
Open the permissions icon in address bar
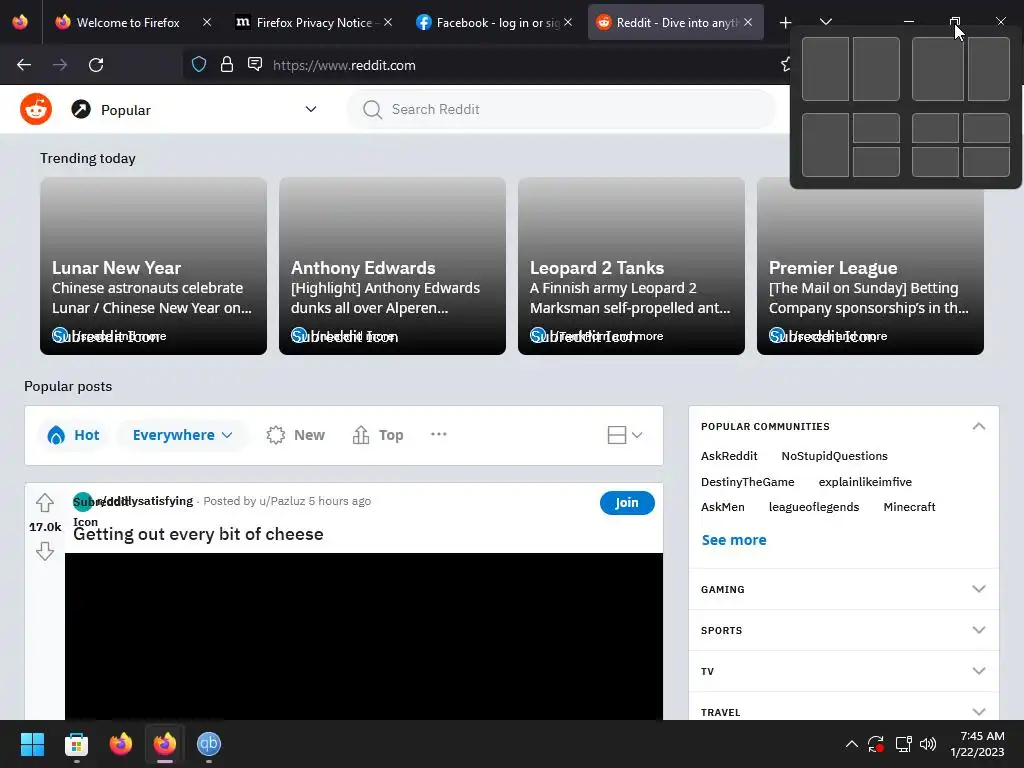[255, 64]
